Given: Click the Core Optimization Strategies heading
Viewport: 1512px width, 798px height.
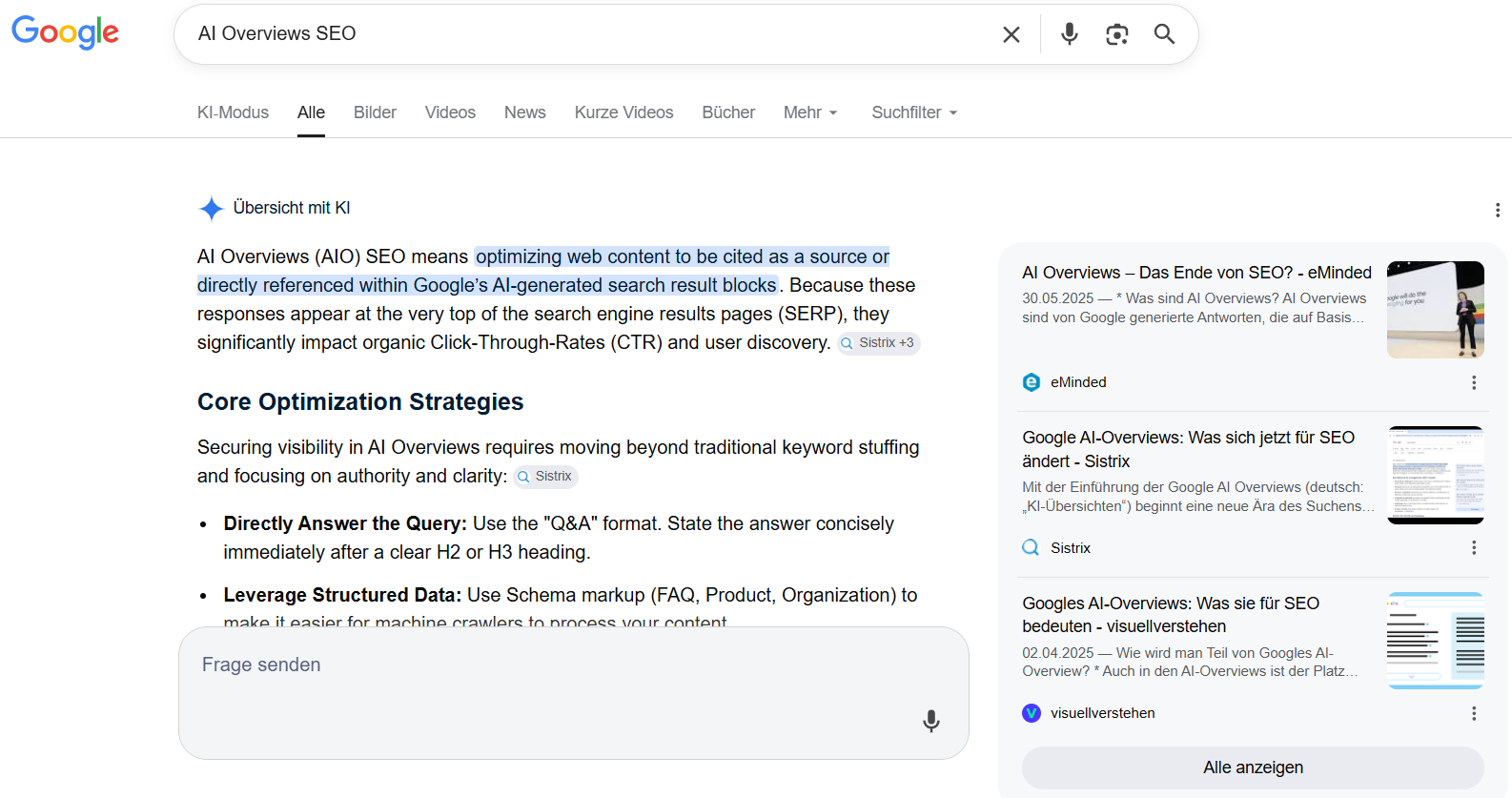Looking at the screenshot, I should 360,401.
